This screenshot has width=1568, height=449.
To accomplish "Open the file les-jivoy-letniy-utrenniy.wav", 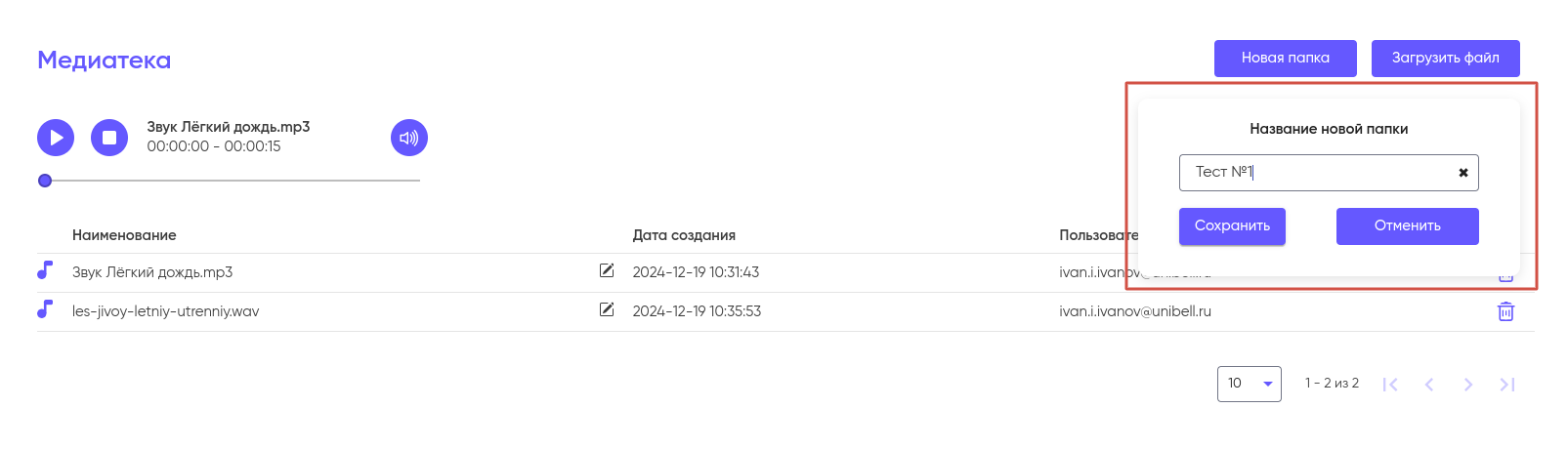I will click(x=166, y=311).
